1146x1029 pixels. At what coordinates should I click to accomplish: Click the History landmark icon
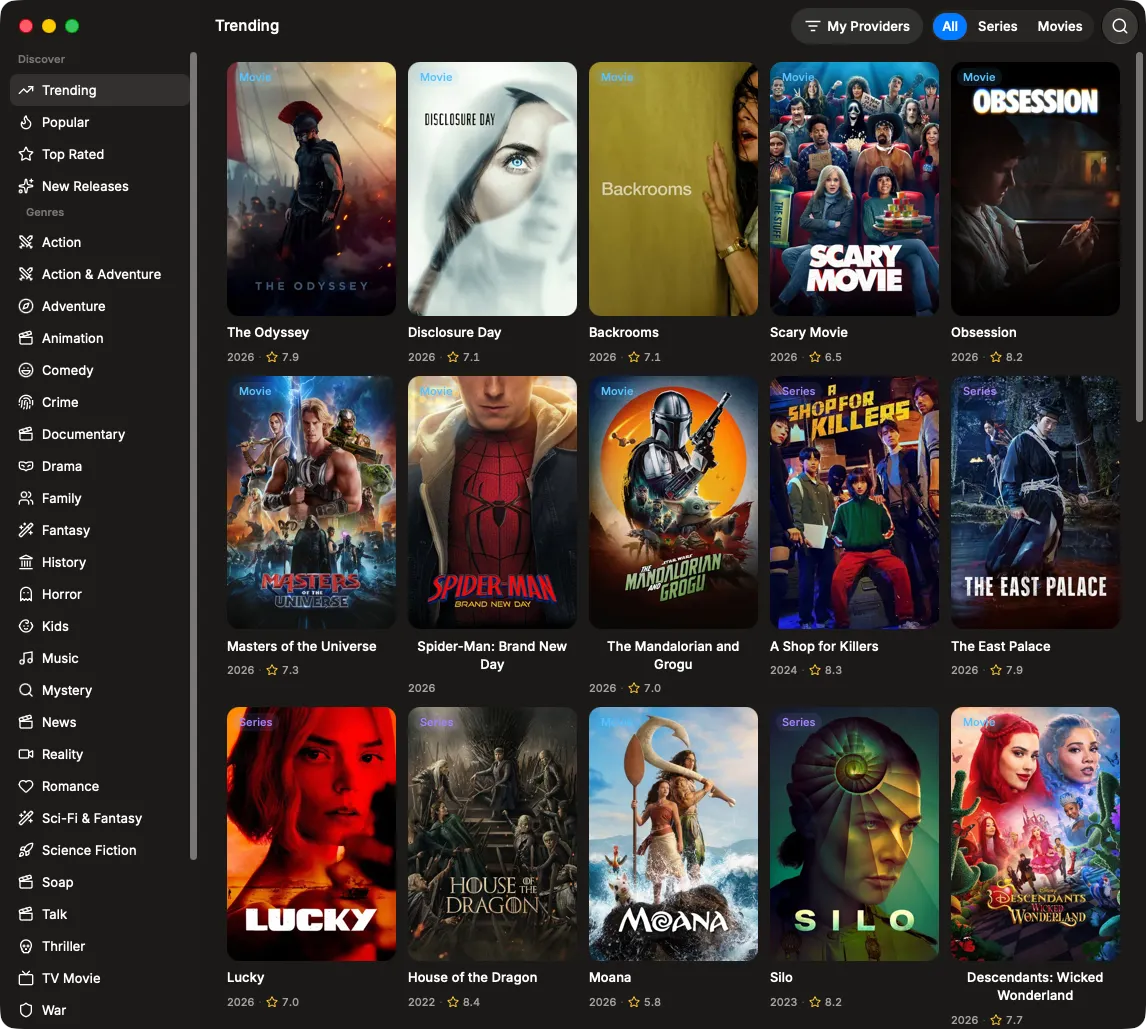click(x=26, y=562)
